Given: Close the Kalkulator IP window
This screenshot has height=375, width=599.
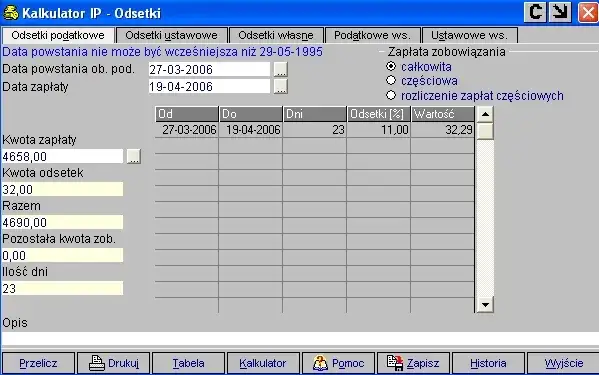Looking at the screenshot, I should point(588,12).
